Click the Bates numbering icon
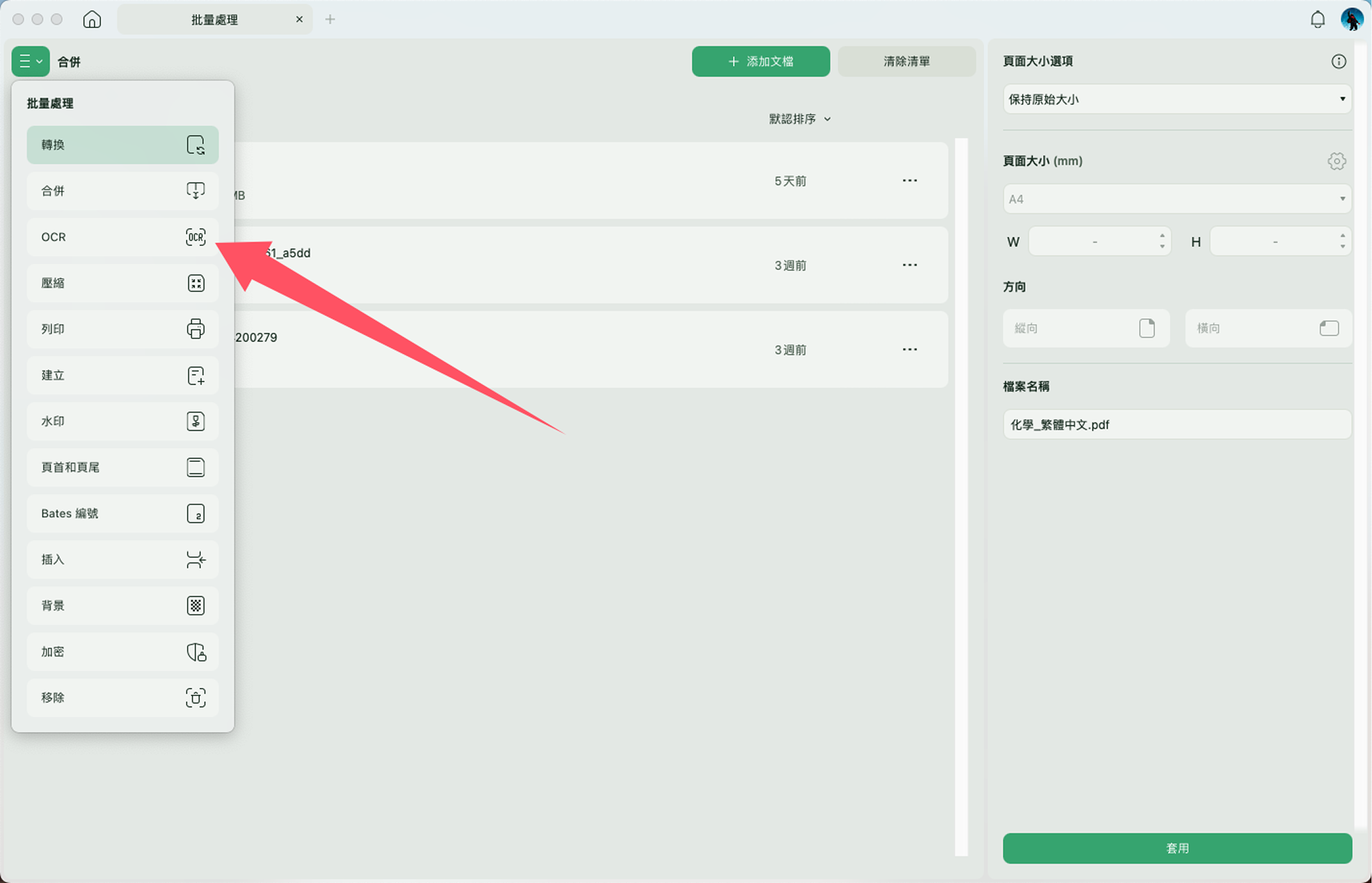Image resolution: width=1372 pixels, height=883 pixels. [x=196, y=513]
